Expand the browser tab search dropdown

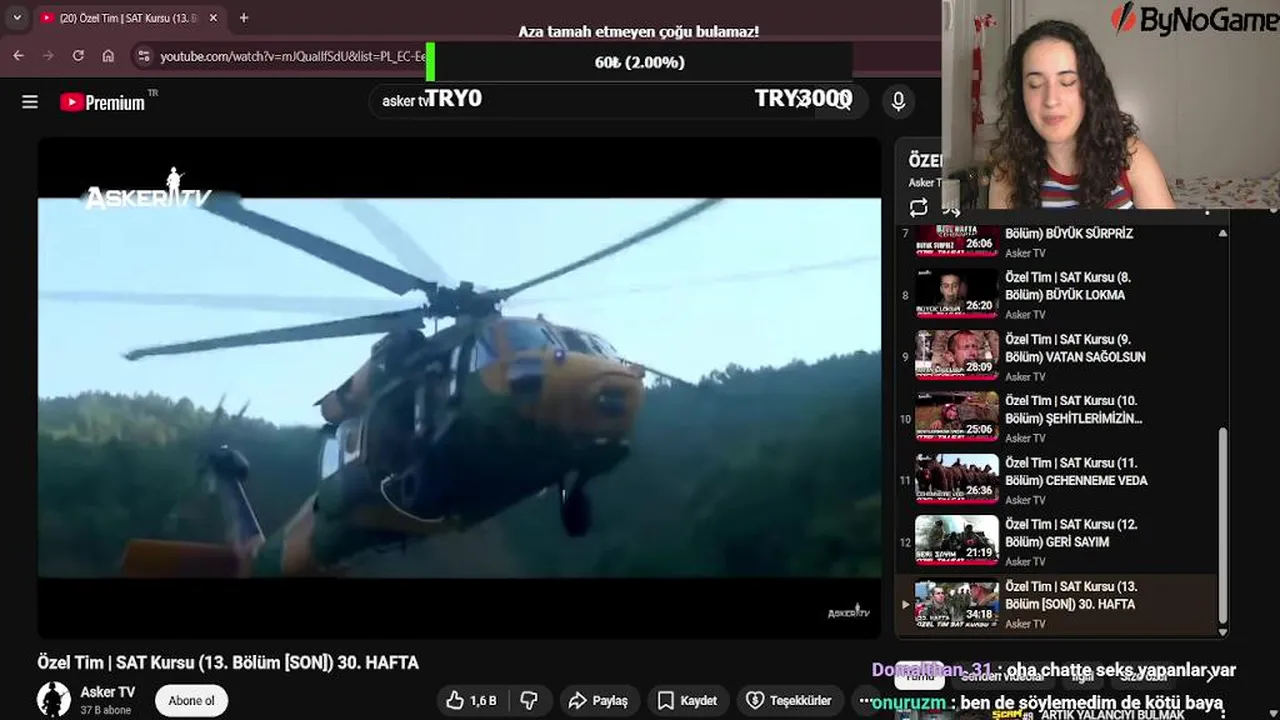click(x=17, y=18)
